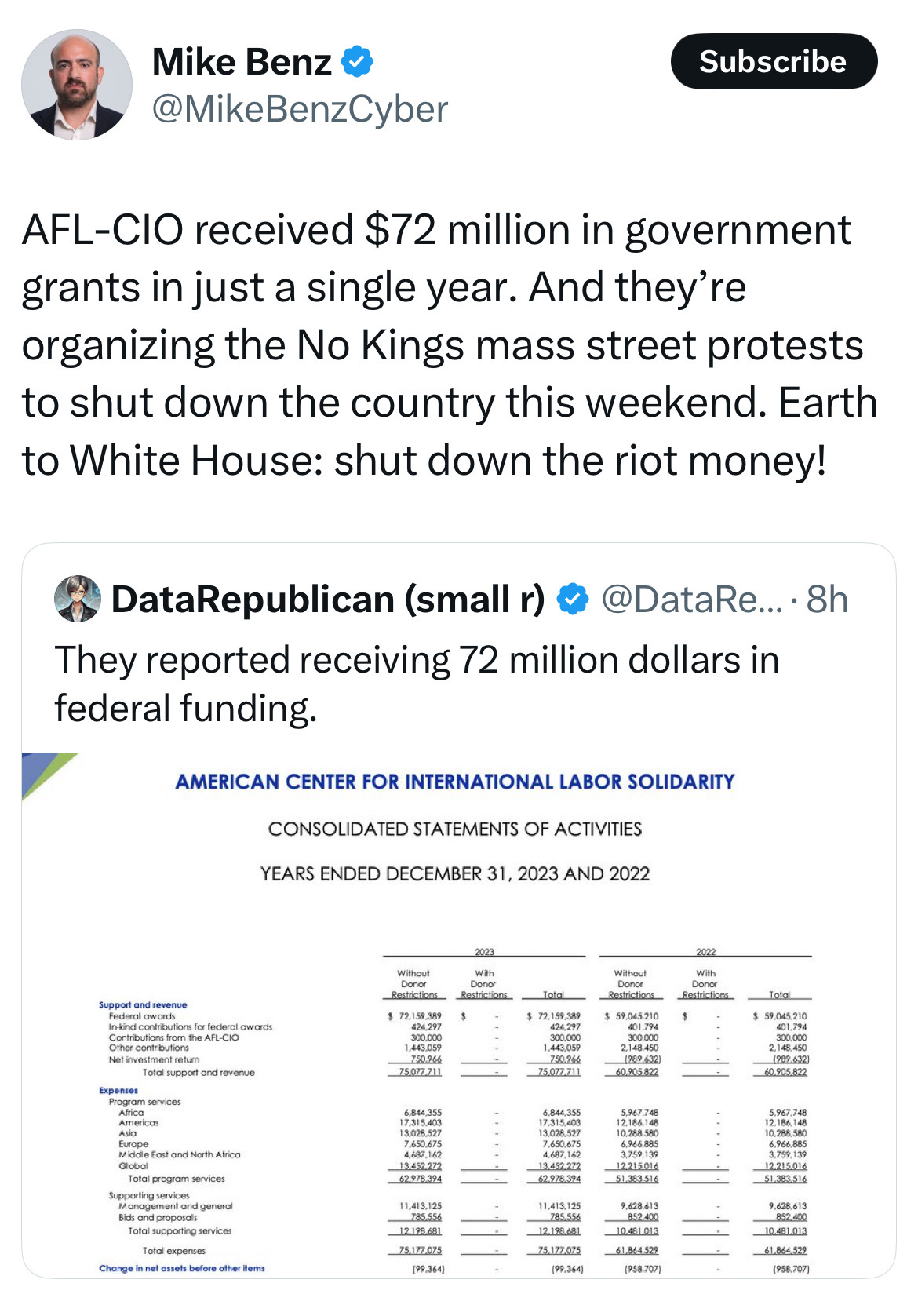The width and height of the screenshot is (918, 1316).
Task: Click the Federal awards row label
Action: [x=142, y=1015]
